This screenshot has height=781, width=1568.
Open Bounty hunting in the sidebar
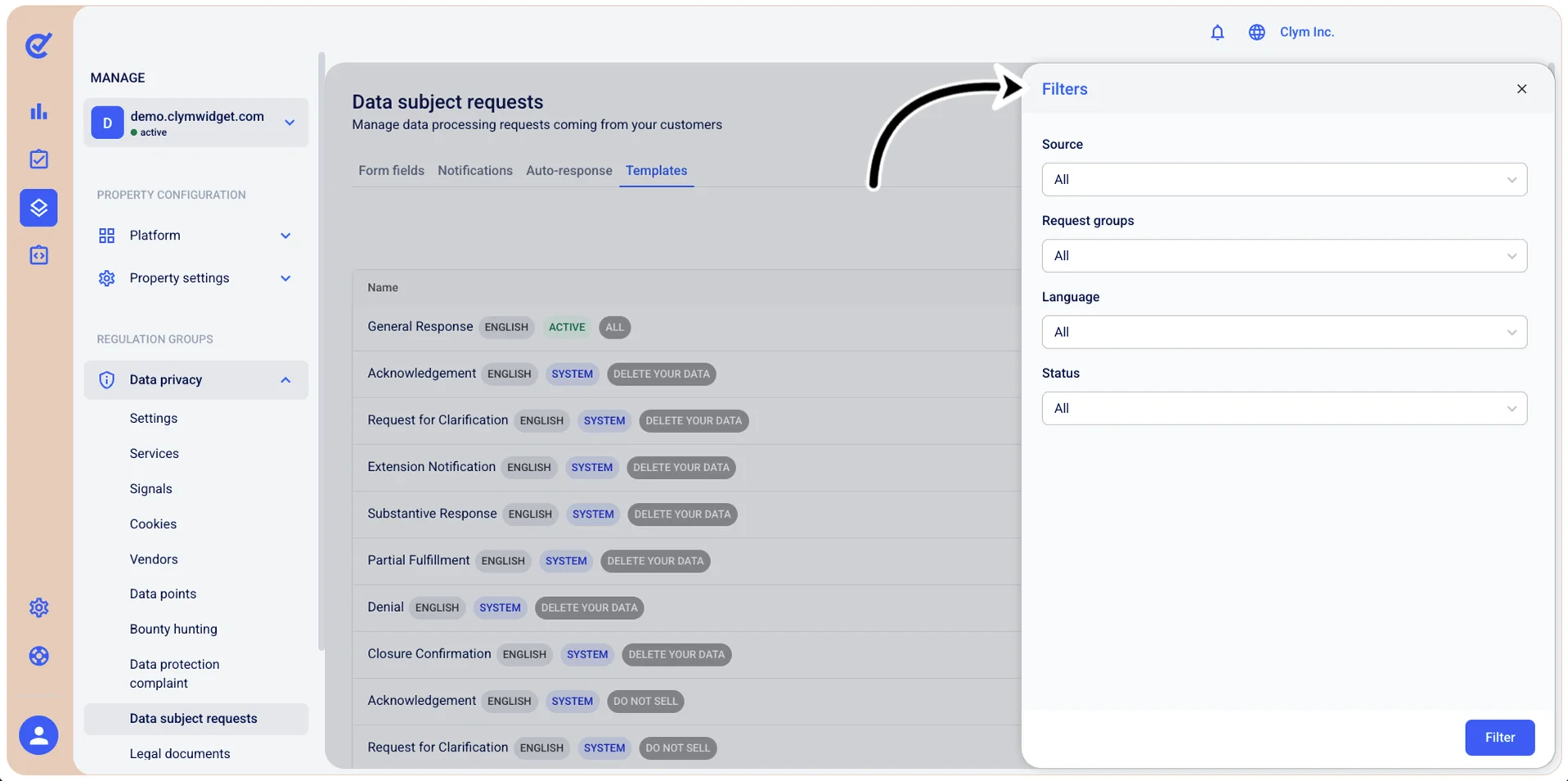click(x=173, y=629)
